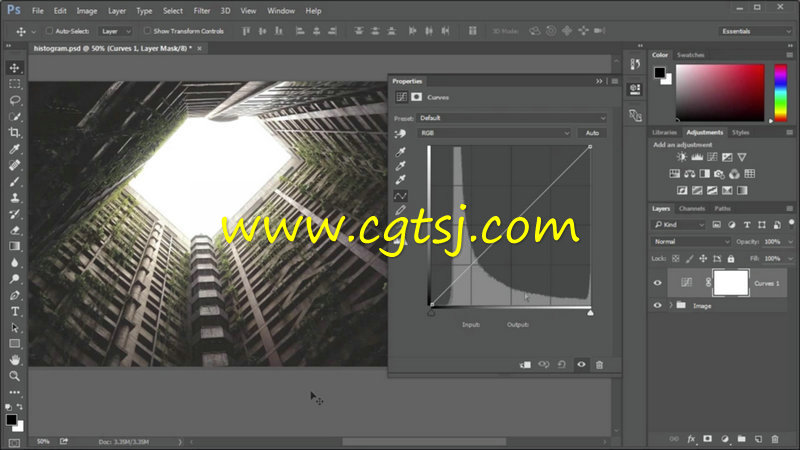Clip adjustment to layer below
Viewport: 800px width, 450px height.
coord(525,365)
